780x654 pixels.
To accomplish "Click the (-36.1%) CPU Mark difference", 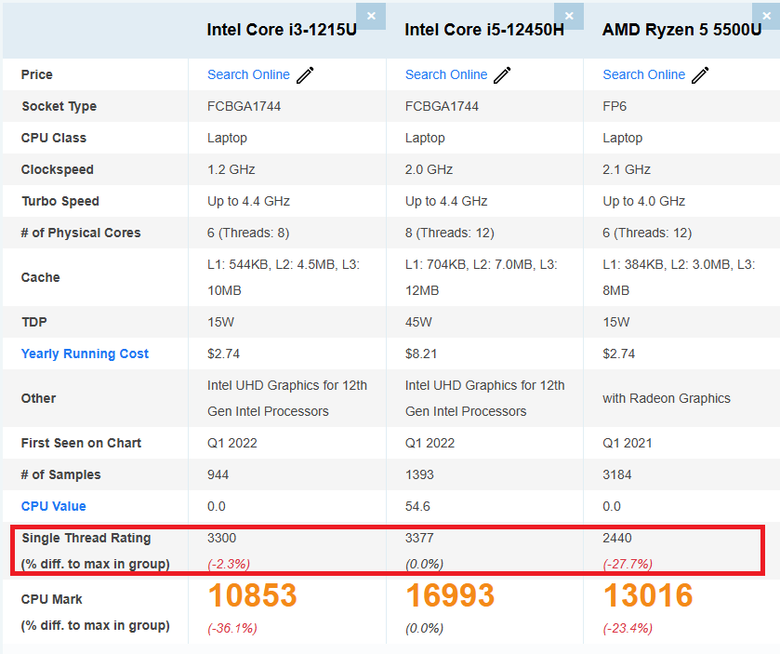I will click(x=232, y=628).
